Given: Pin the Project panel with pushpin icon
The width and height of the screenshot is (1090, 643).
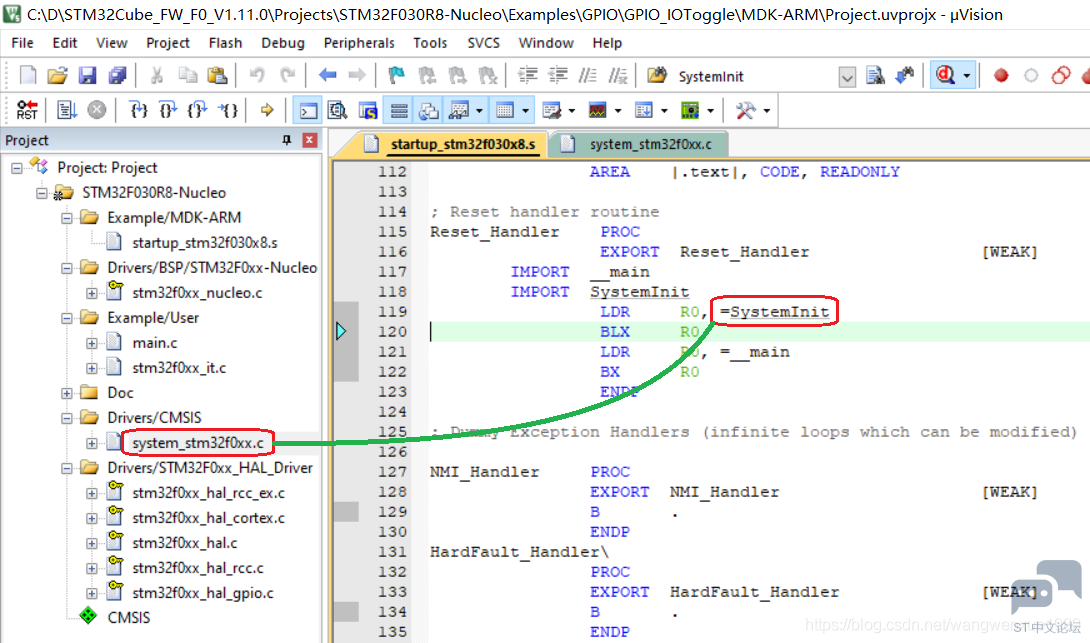Looking at the screenshot, I should coord(286,140).
